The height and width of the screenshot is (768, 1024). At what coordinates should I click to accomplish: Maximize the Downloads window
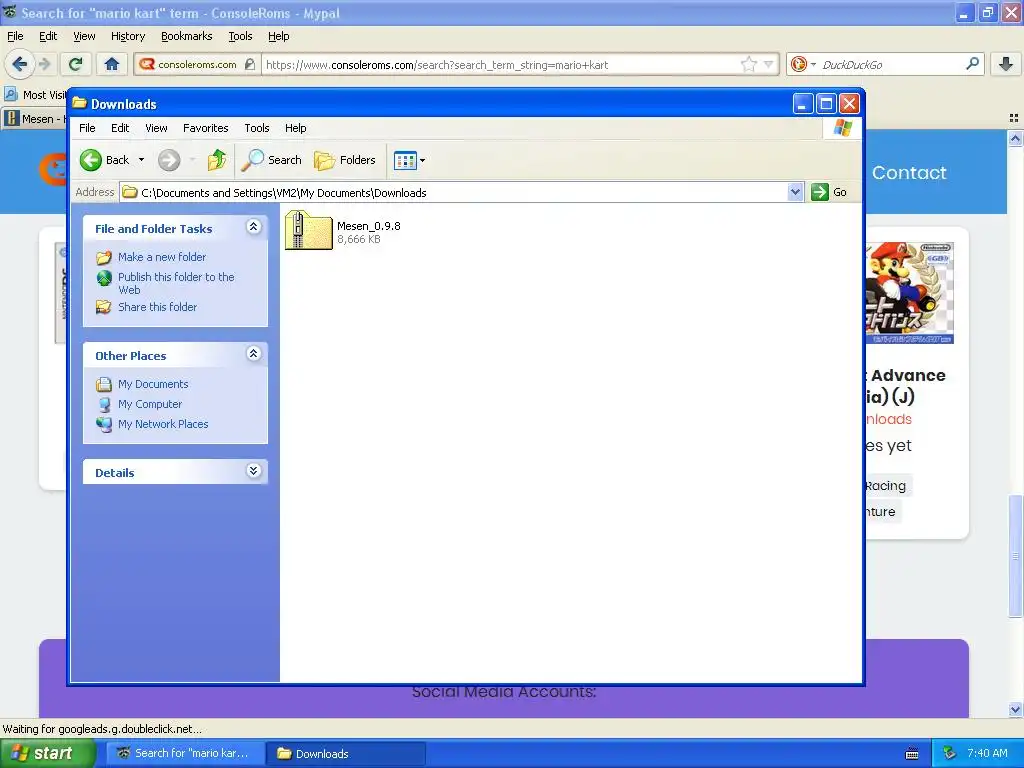point(826,104)
